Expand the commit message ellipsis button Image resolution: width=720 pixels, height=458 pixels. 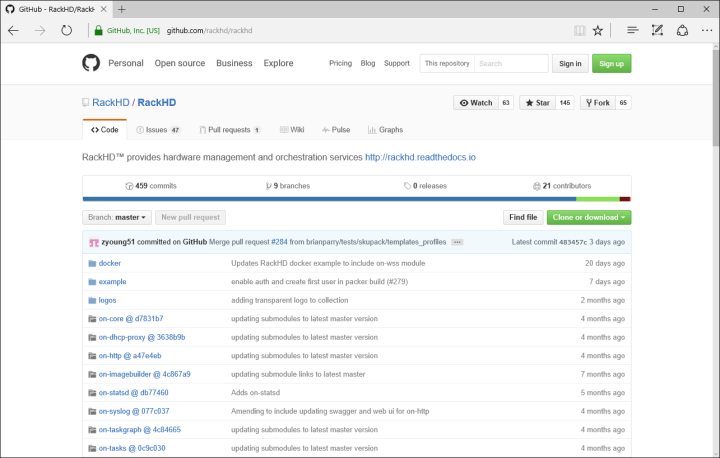tap(457, 242)
